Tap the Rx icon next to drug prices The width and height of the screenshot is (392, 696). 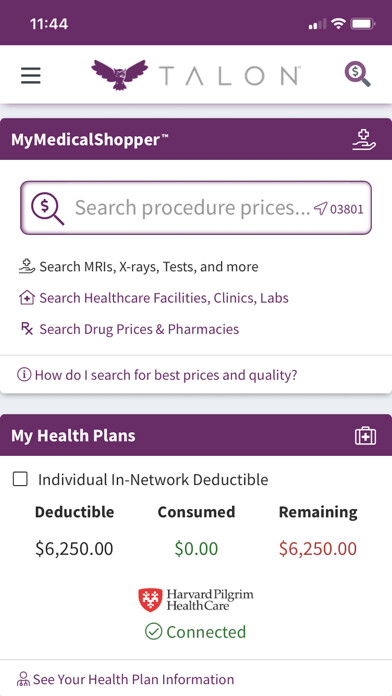pos(27,329)
